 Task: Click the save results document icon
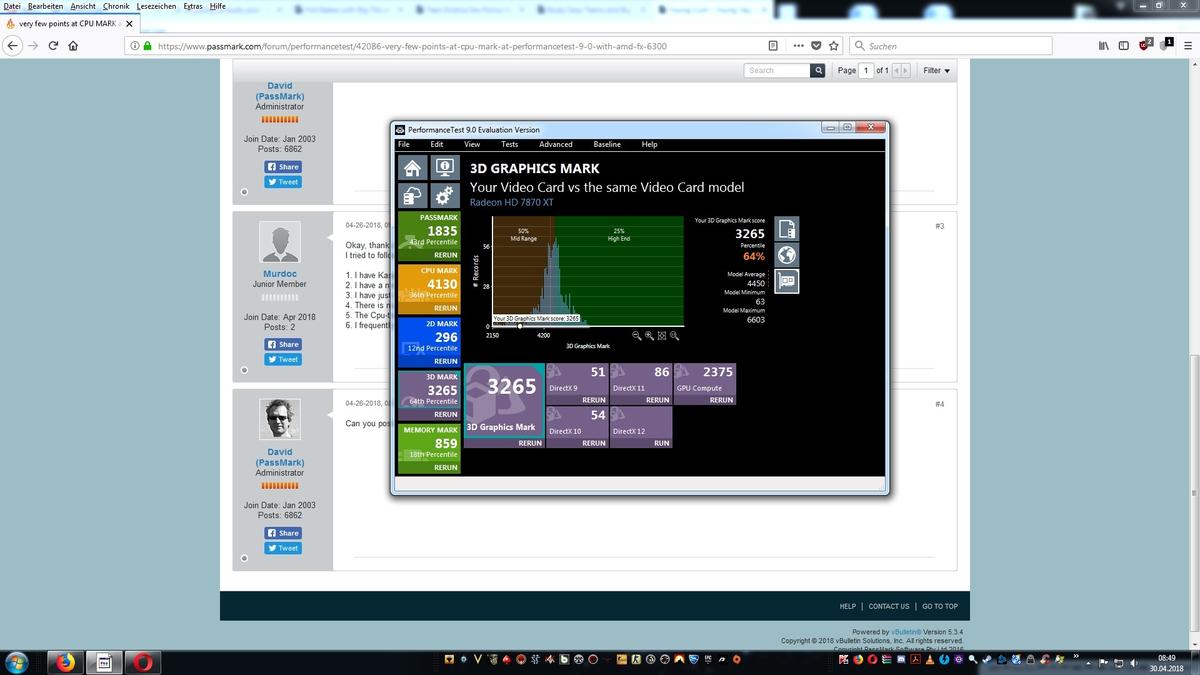pos(787,229)
